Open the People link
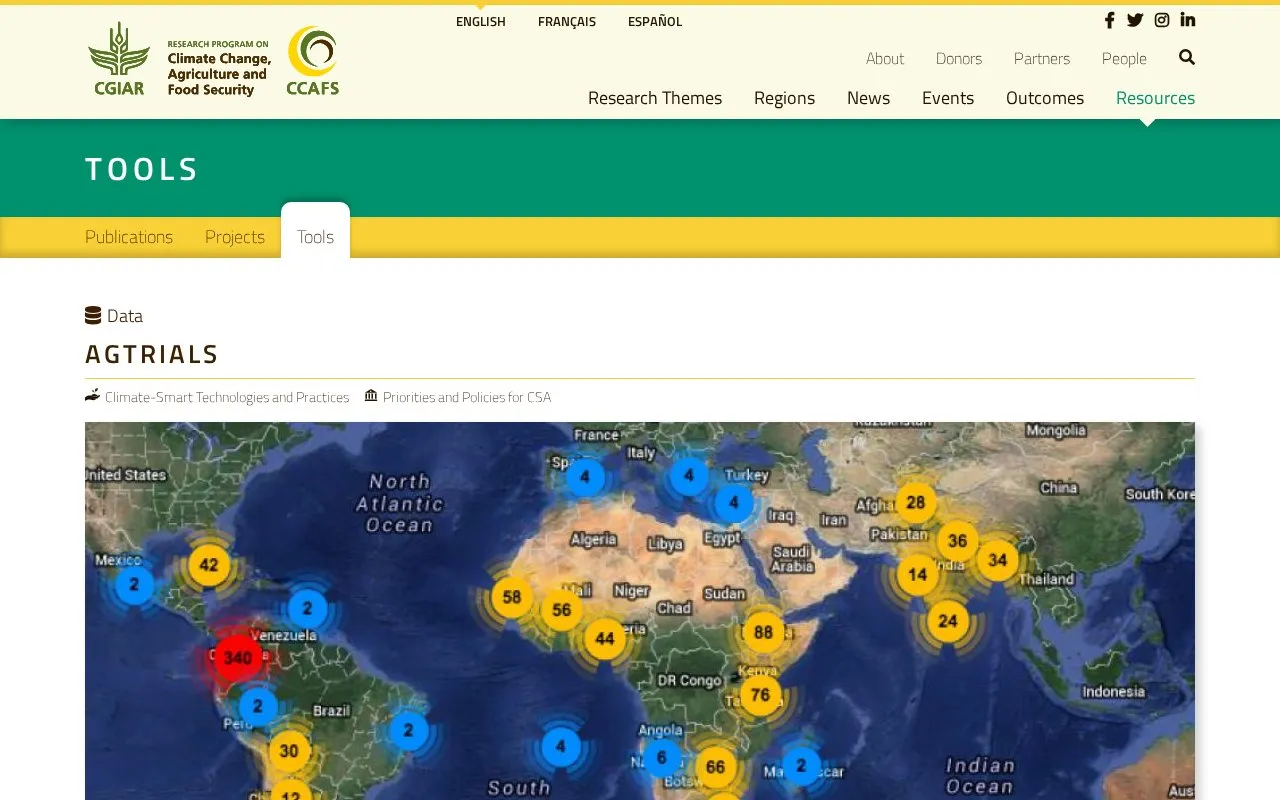This screenshot has height=800, width=1280. point(1124,59)
